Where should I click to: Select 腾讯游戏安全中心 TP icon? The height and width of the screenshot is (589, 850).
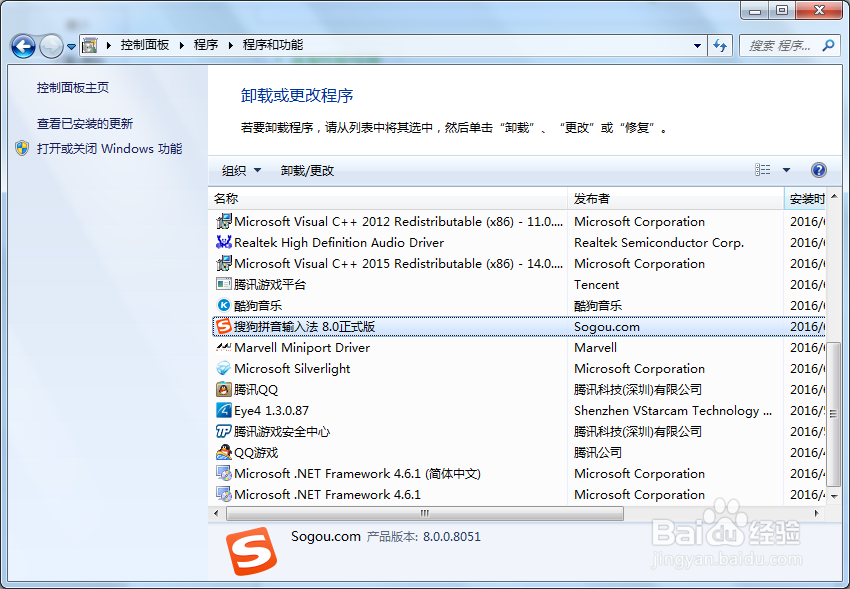(223, 431)
